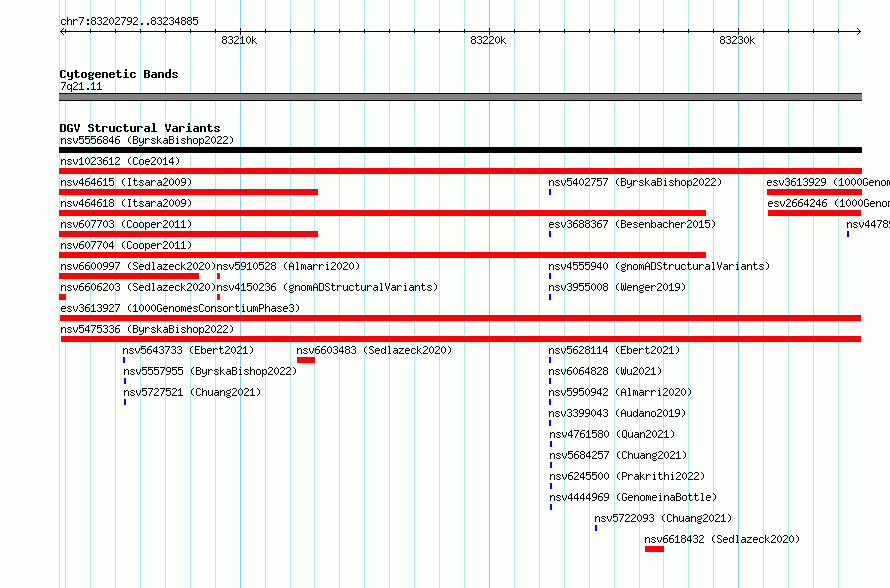Select the black nsv5556846 variant bar
This screenshot has width=890, height=588.
tap(460, 150)
